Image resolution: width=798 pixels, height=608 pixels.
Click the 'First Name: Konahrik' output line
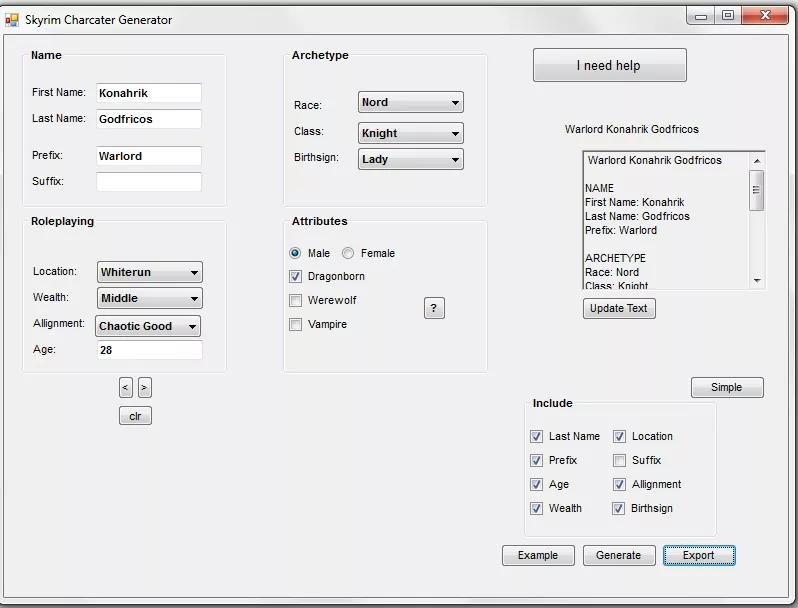point(635,202)
